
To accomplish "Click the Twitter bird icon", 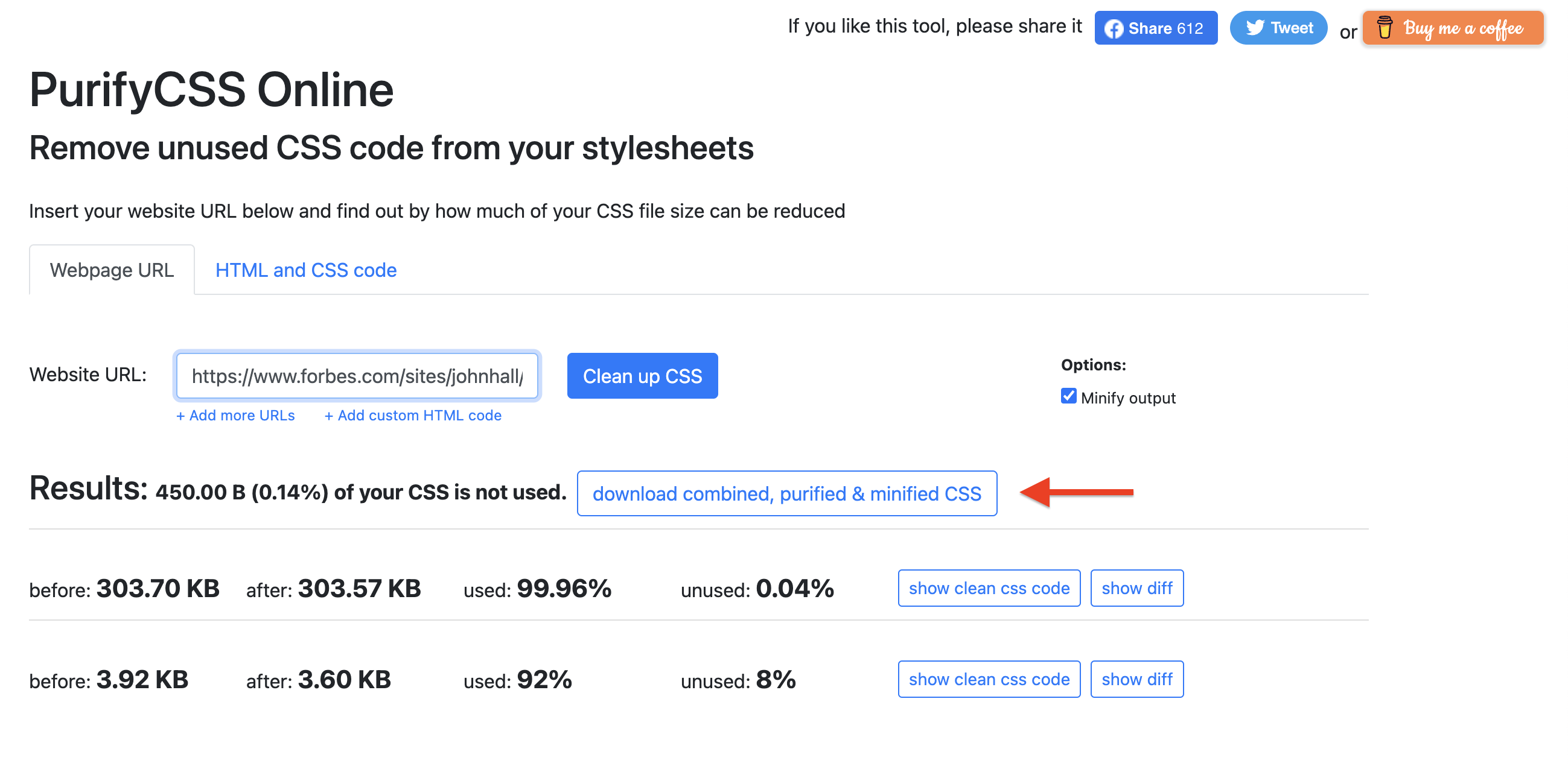I will click(x=1255, y=27).
